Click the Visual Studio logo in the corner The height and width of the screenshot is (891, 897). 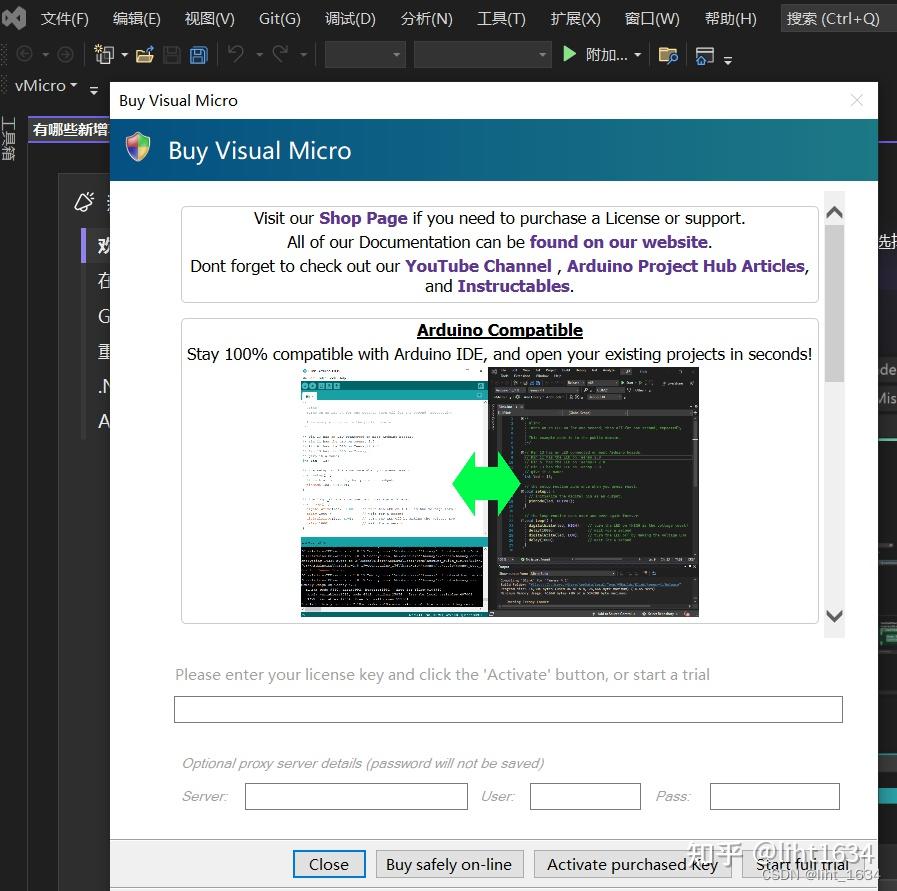[x=13, y=17]
